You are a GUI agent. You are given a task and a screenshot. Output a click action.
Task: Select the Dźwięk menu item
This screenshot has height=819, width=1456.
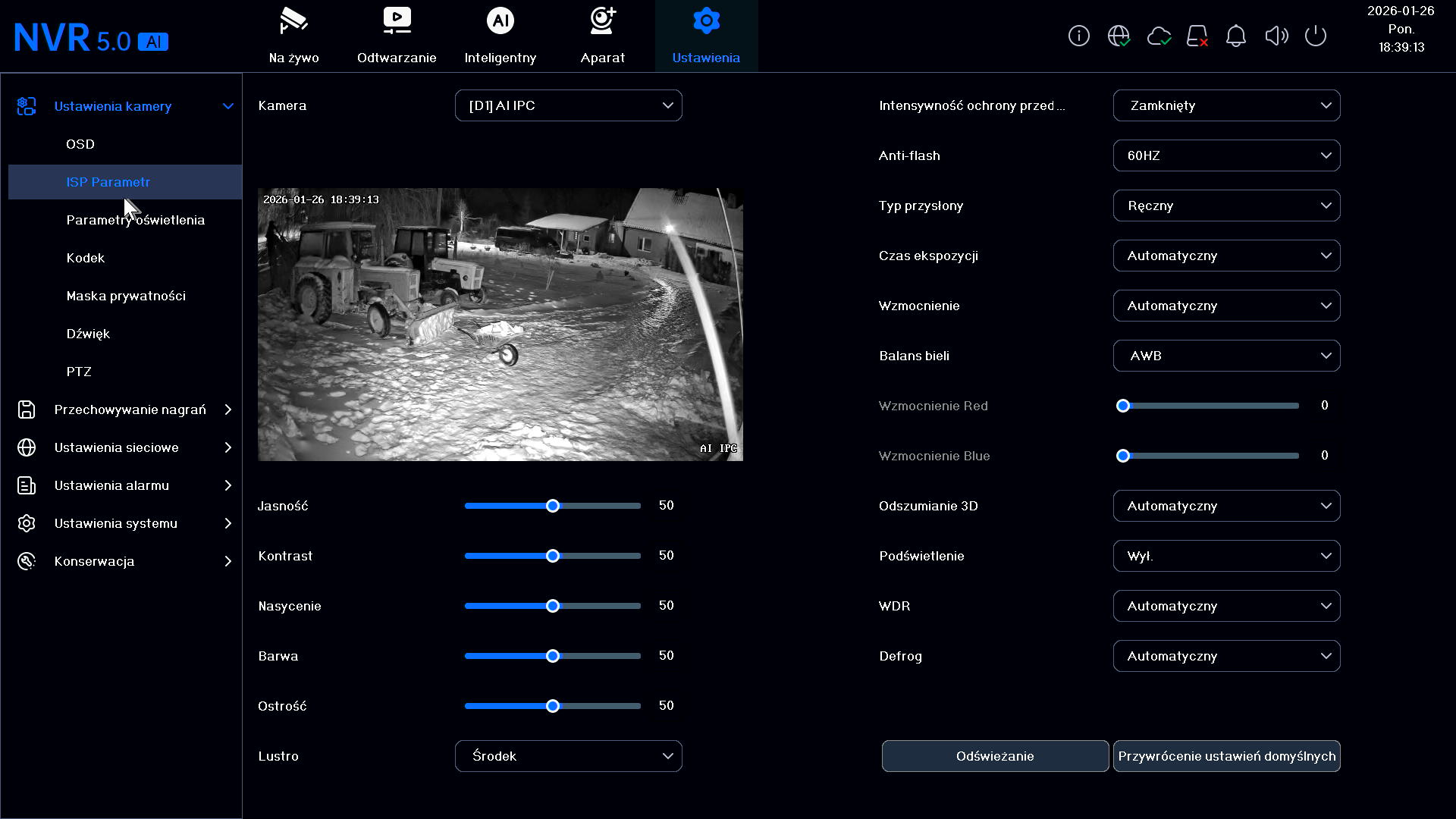pyautogui.click(x=88, y=334)
